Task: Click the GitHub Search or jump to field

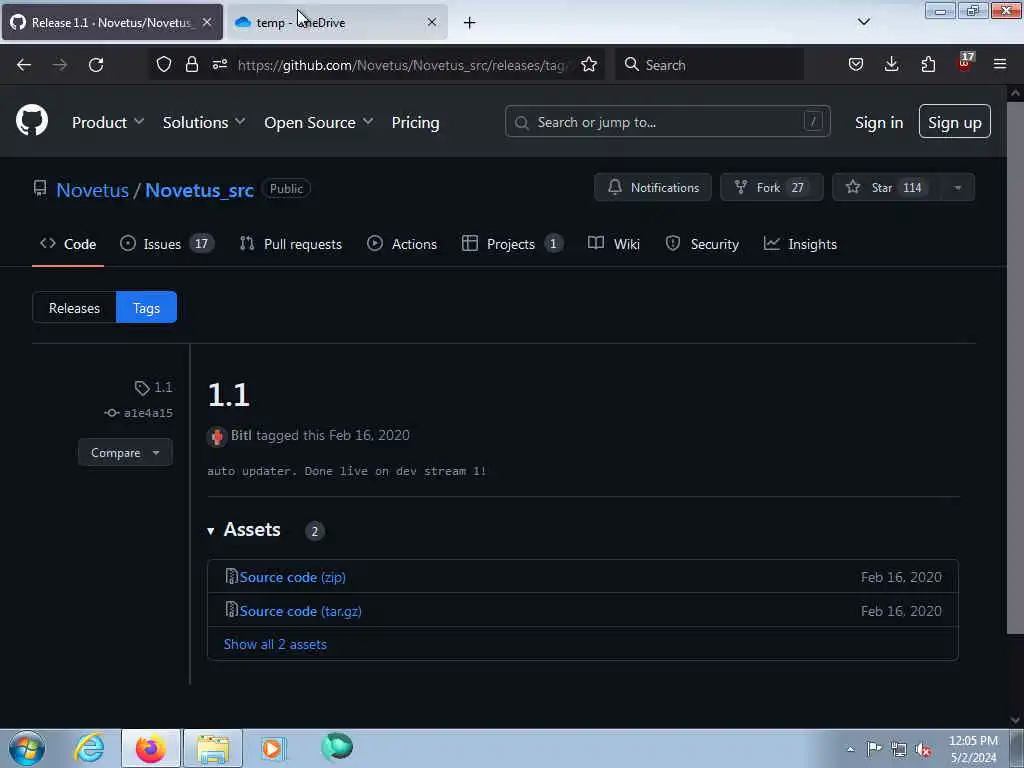Action: (x=667, y=121)
